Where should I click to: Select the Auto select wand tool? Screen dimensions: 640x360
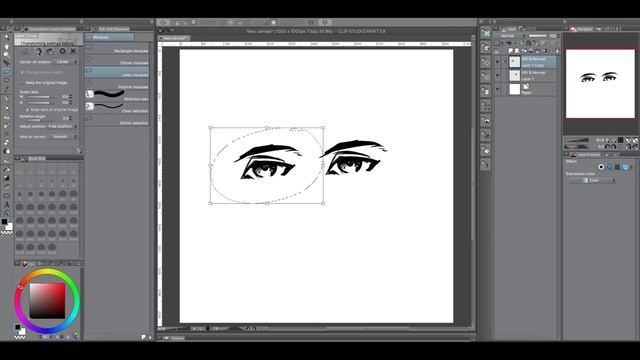[x=7, y=80]
